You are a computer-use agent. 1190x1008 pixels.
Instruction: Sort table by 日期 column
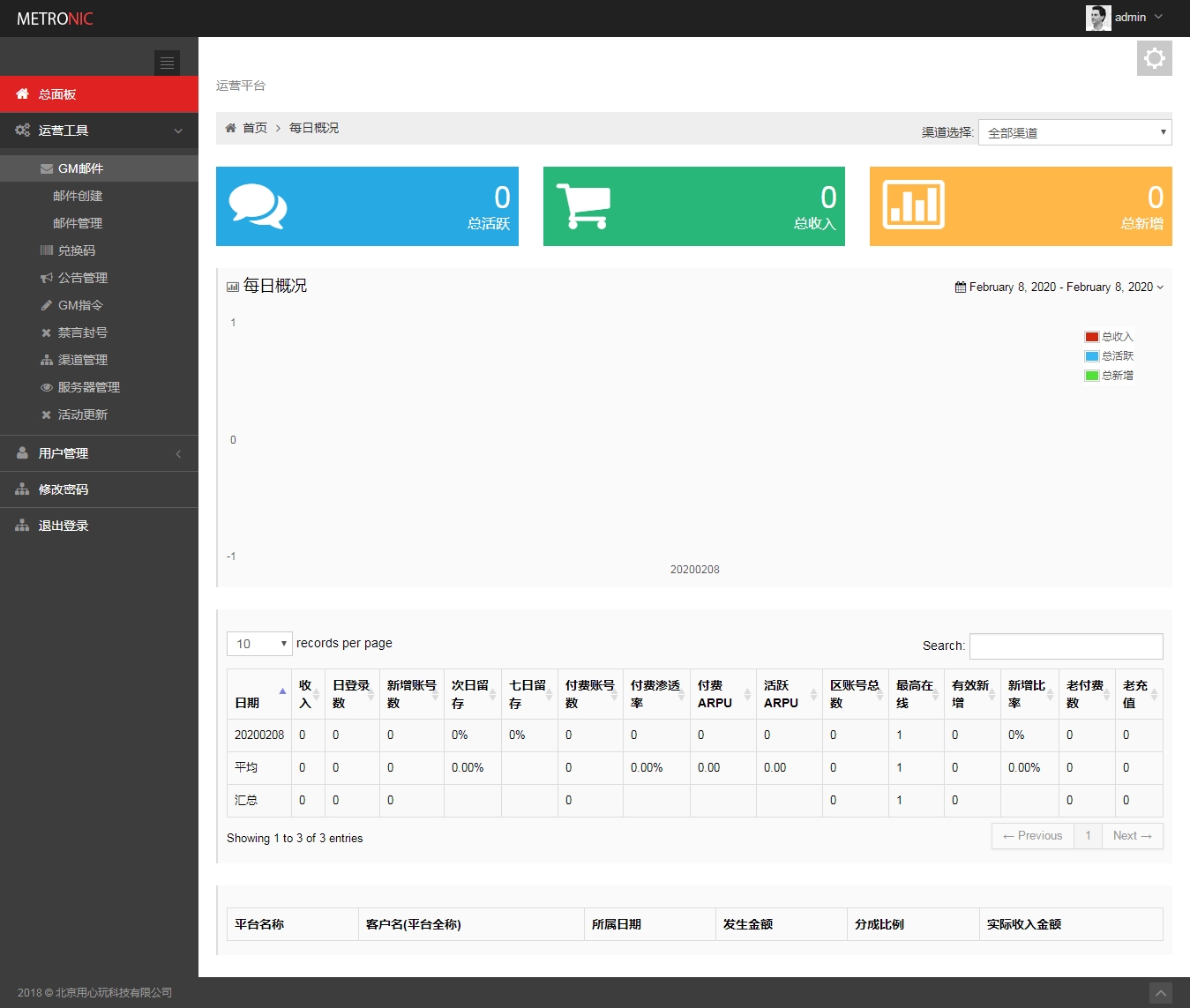click(258, 694)
